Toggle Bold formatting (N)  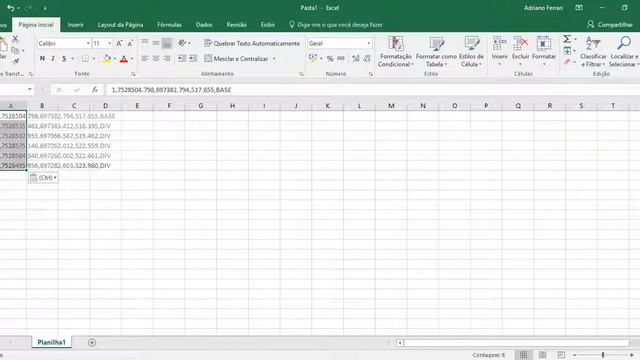click(x=42, y=59)
